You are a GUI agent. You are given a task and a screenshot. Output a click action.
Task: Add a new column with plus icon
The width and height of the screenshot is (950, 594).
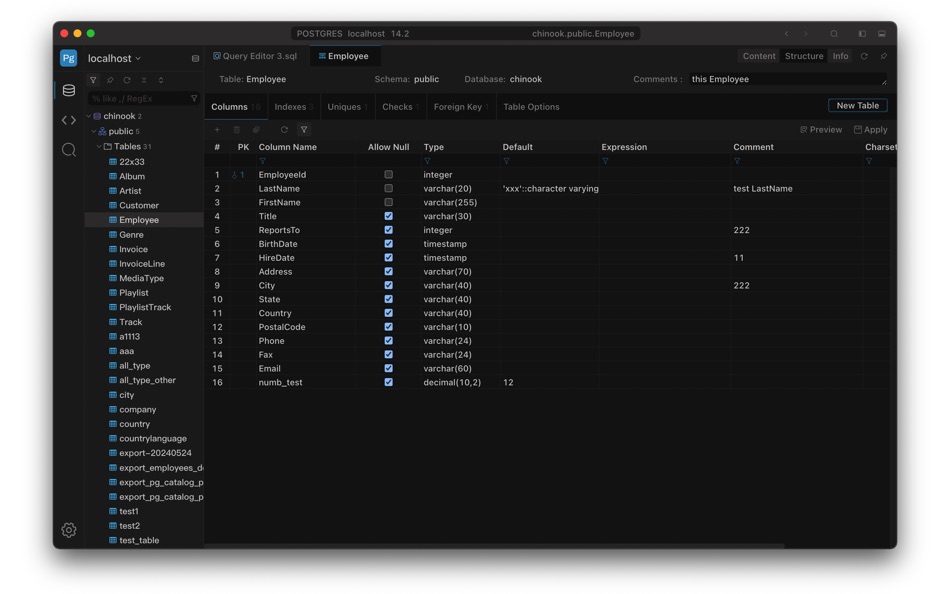point(217,130)
